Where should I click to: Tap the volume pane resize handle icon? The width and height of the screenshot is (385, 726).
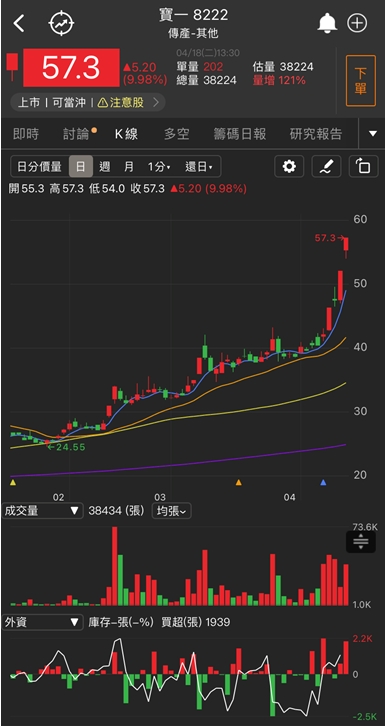(361, 541)
